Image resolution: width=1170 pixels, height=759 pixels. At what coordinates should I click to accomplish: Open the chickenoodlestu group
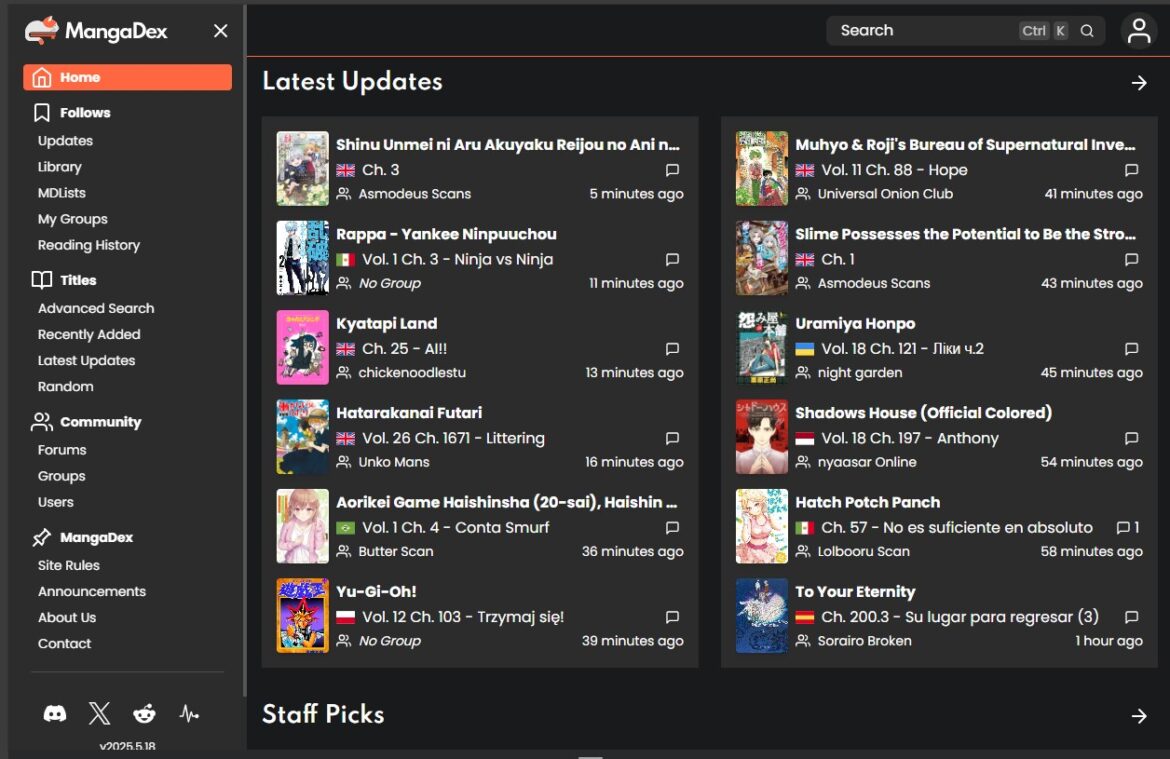pyautogui.click(x=412, y=372)
